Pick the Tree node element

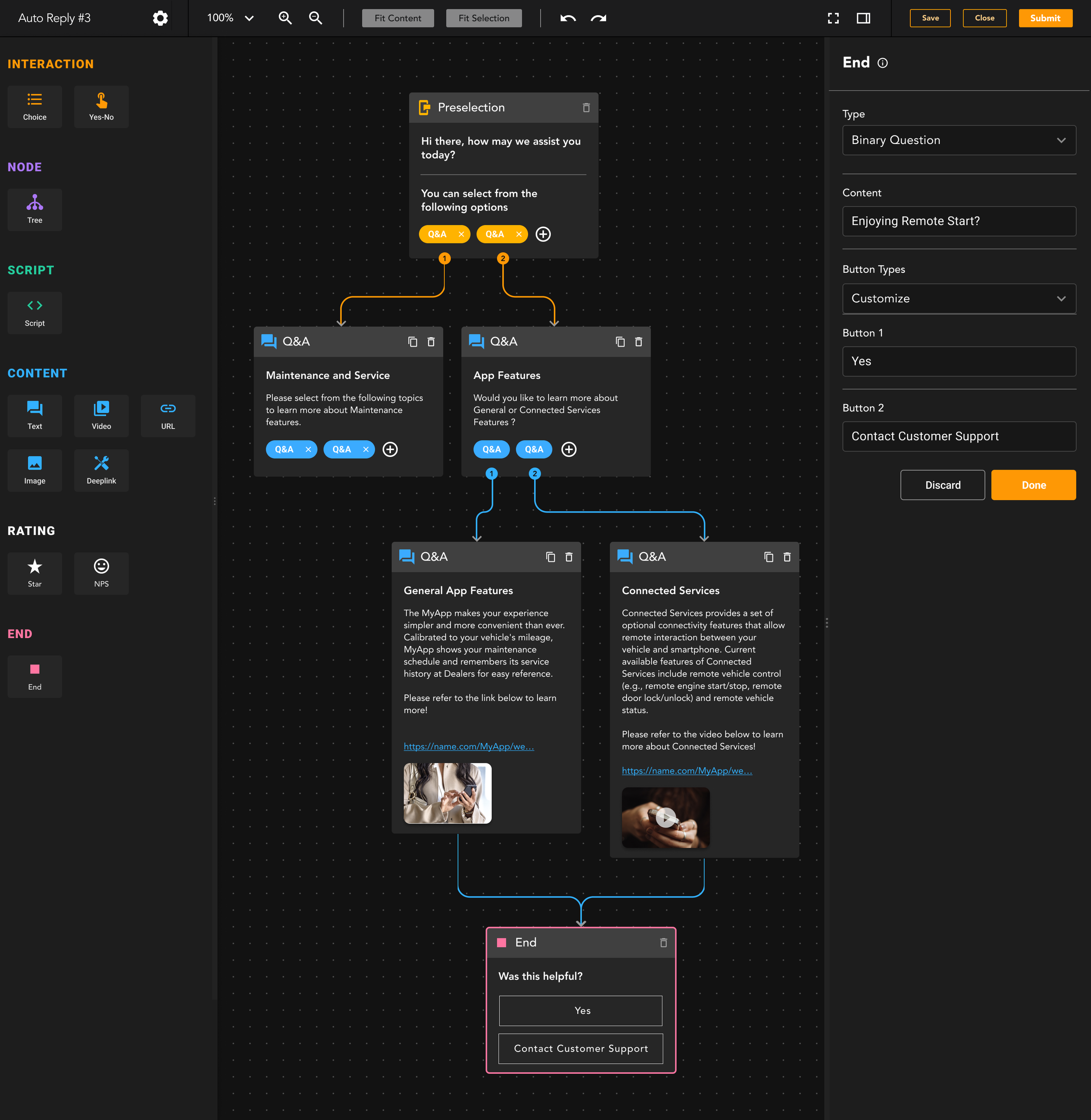[x=34, y=209]
